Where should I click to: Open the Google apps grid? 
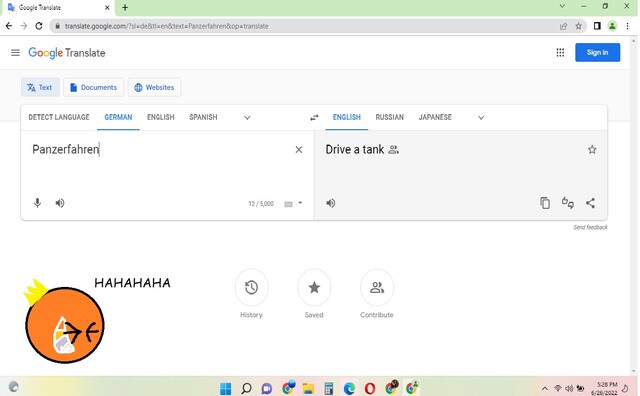coord(560,53)
